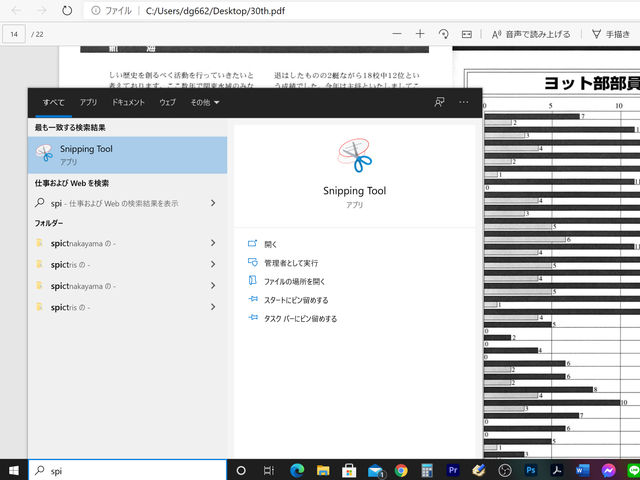Click Cortana circle icon on taskbar
Screen dimensions: 640x480
(x=241, y=471)
